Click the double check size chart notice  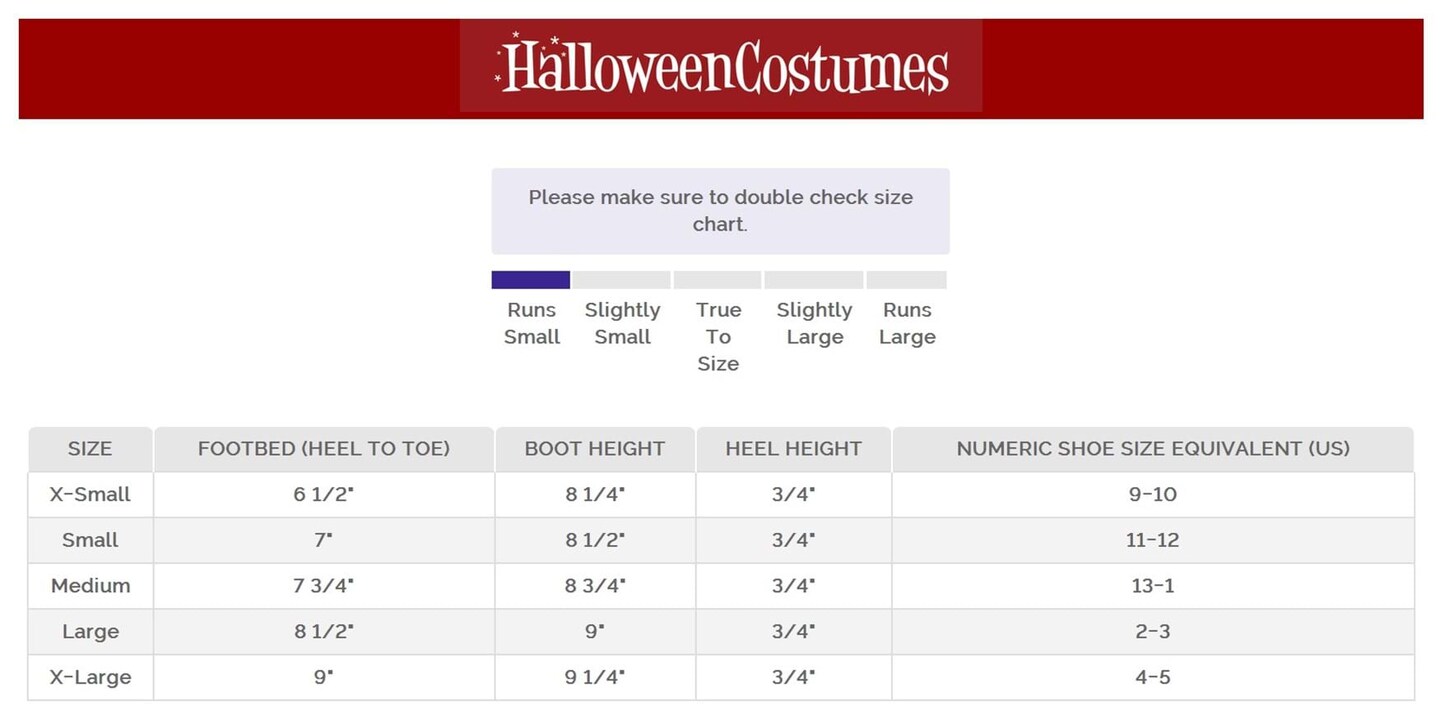coord(720,211)
